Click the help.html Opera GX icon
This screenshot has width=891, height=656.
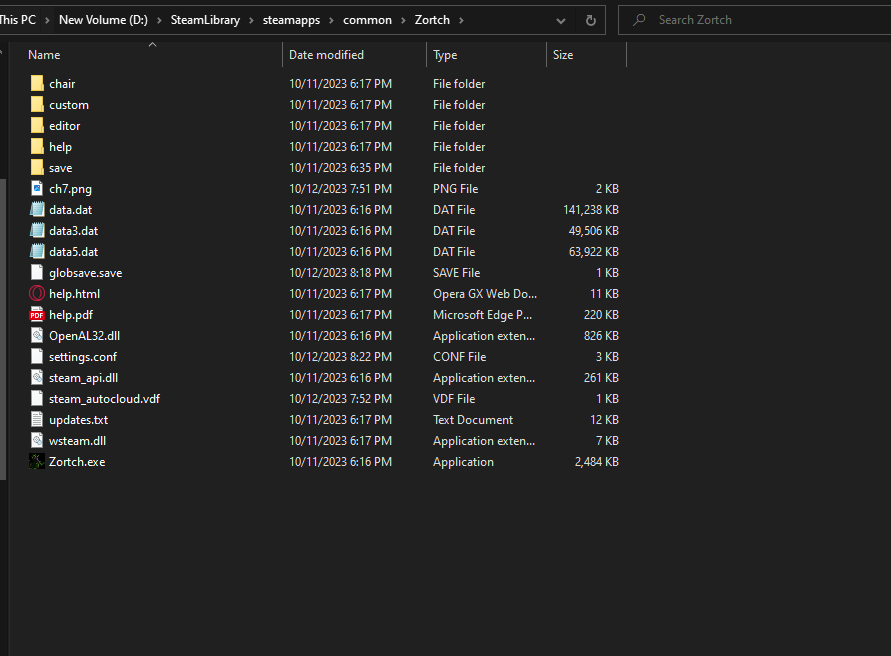37,294
